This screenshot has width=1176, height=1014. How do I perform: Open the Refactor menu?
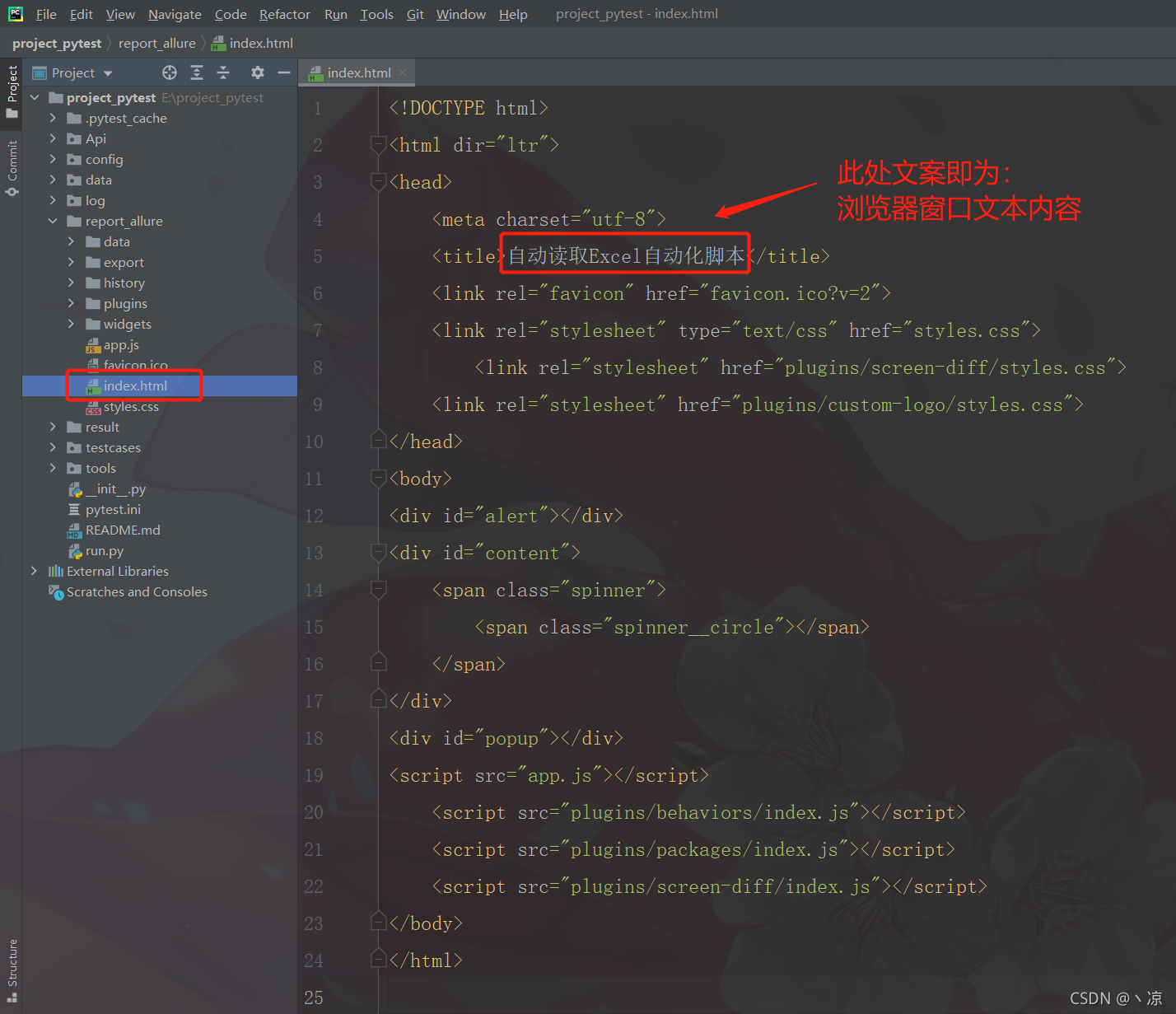[285, 14]
